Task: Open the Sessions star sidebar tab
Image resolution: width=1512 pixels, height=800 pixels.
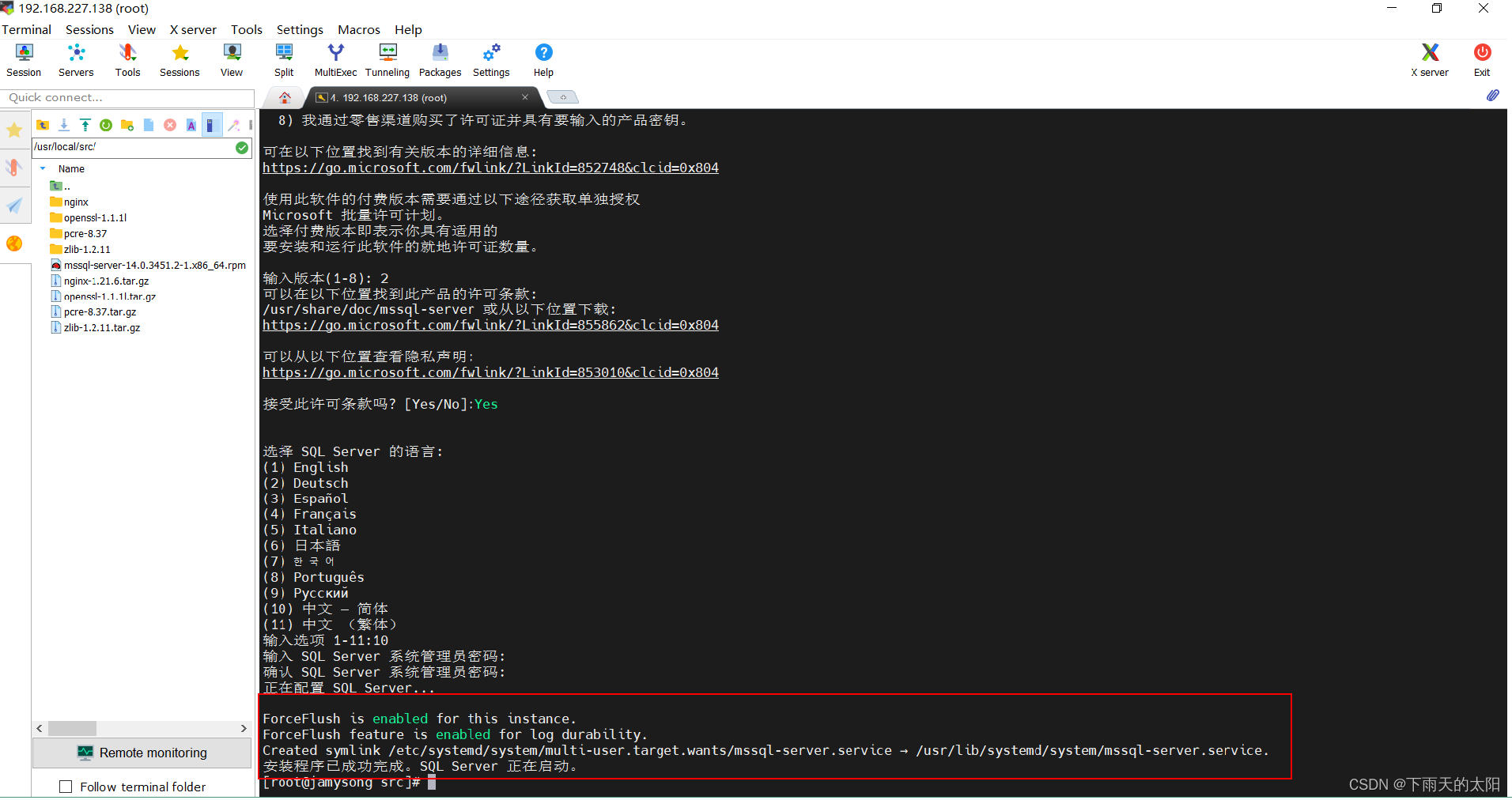Action: tap(14, 130)
